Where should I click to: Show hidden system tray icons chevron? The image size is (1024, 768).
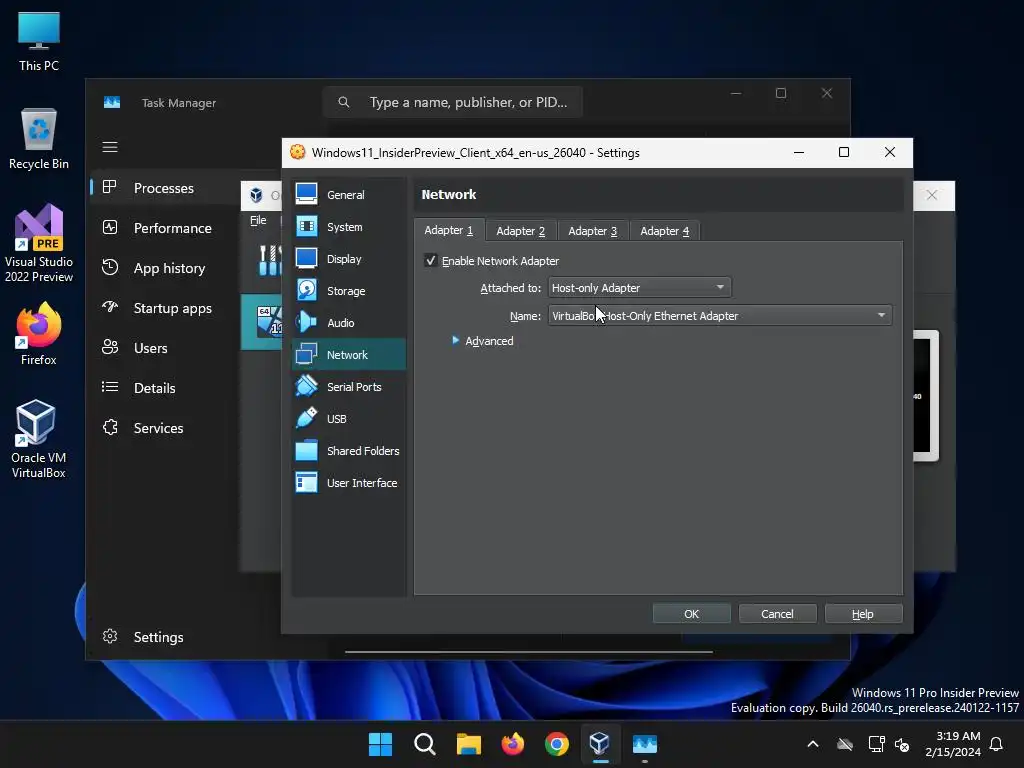tap(812, 744)
